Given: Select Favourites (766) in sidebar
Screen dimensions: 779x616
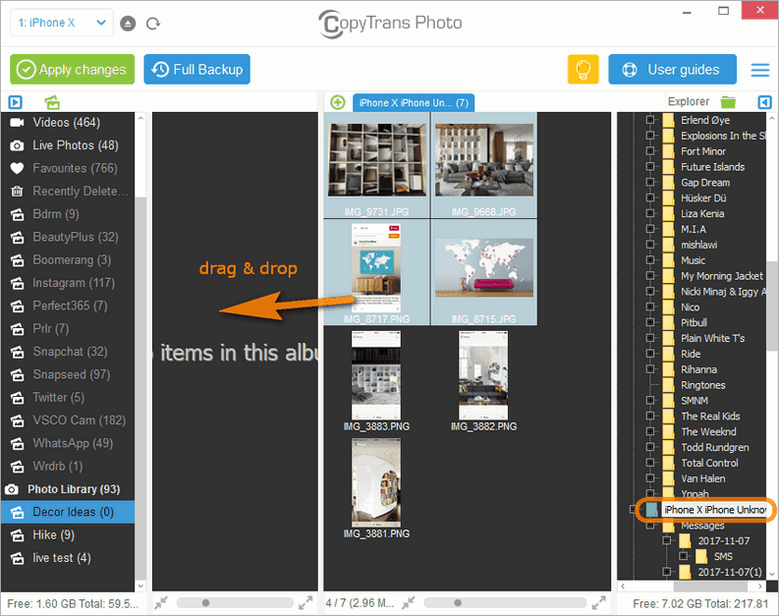Looking at the screenshot, I should pos(68,168).
